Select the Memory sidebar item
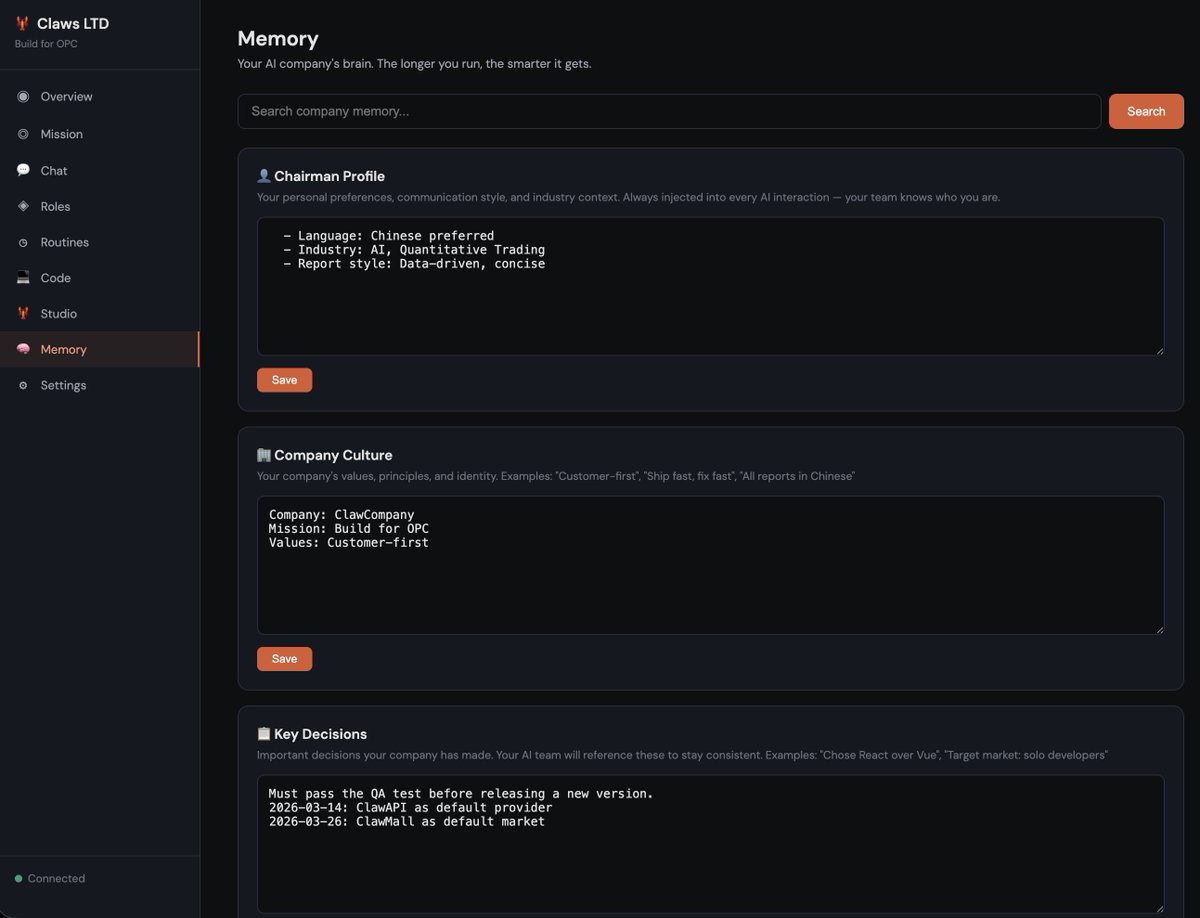The width and height of the screenshot is (1200, 918). pyautogui.click(x=100, y=349)
